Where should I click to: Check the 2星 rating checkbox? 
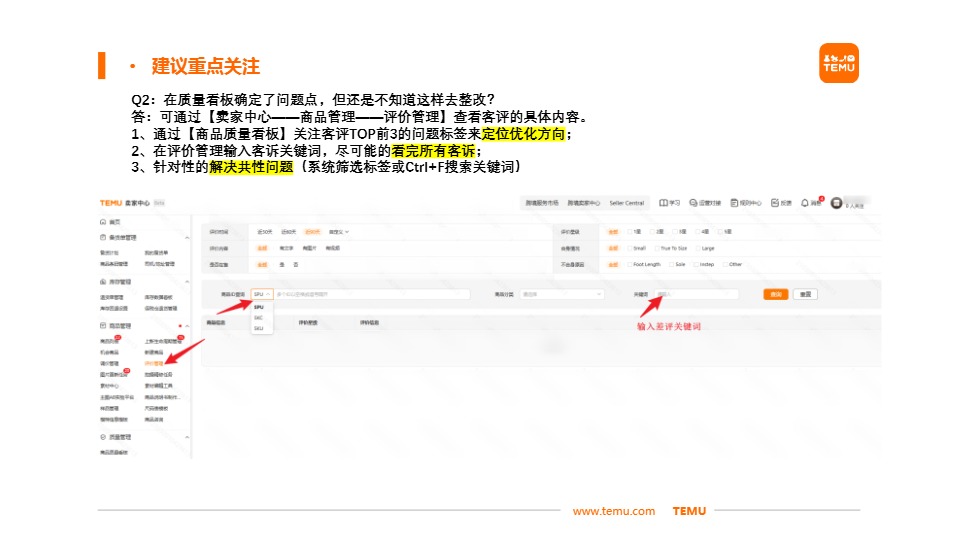click(653, 232)
